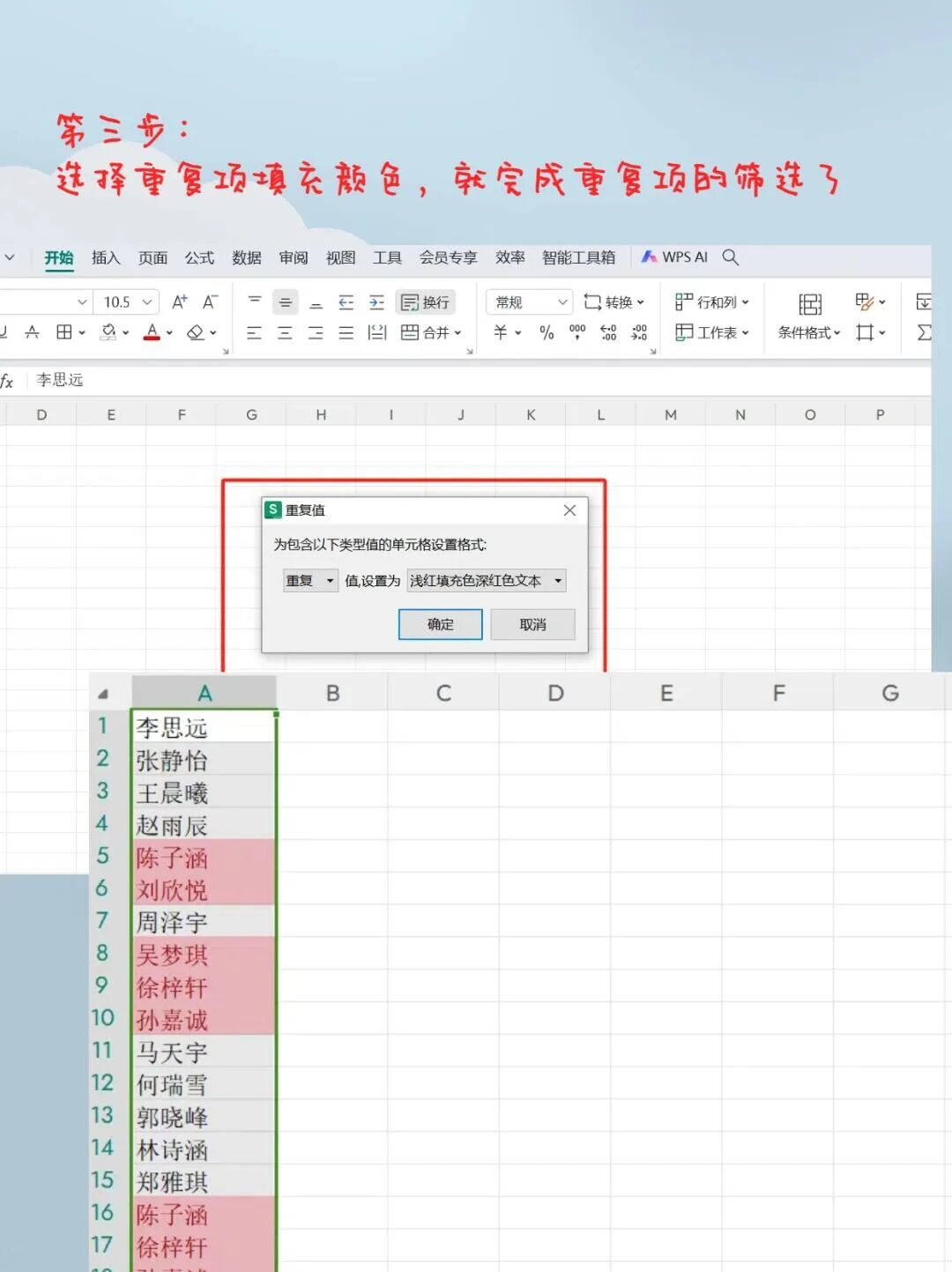The height and width of the screenshot is (1272, 952).
Task: Decrease decimal places icon
Action: coord(639,332)
